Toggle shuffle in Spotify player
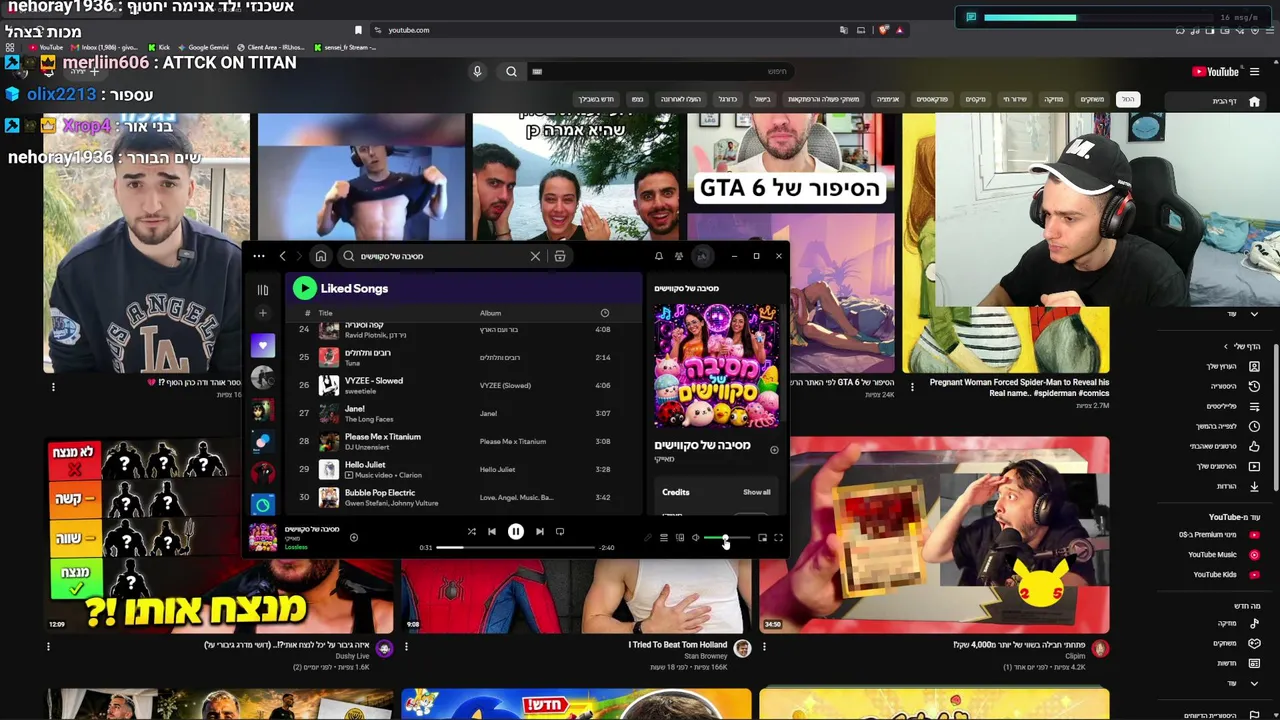Screen dimensions: 1280x720 (x=471, y=532)
